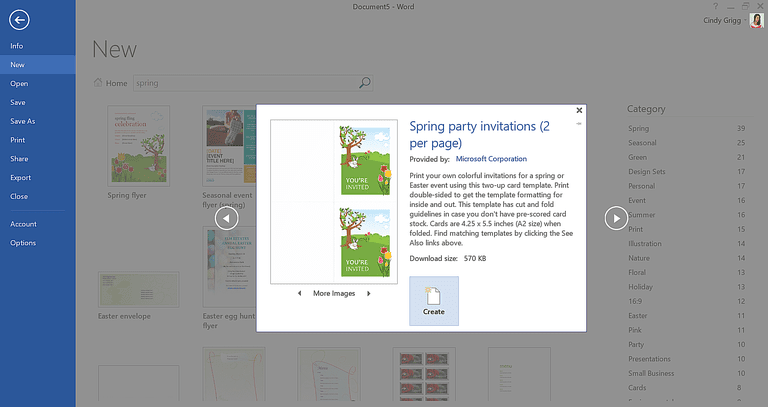This screenshot has width=768, height=407.
Task: Open Account settings
Action: point(24,224)
